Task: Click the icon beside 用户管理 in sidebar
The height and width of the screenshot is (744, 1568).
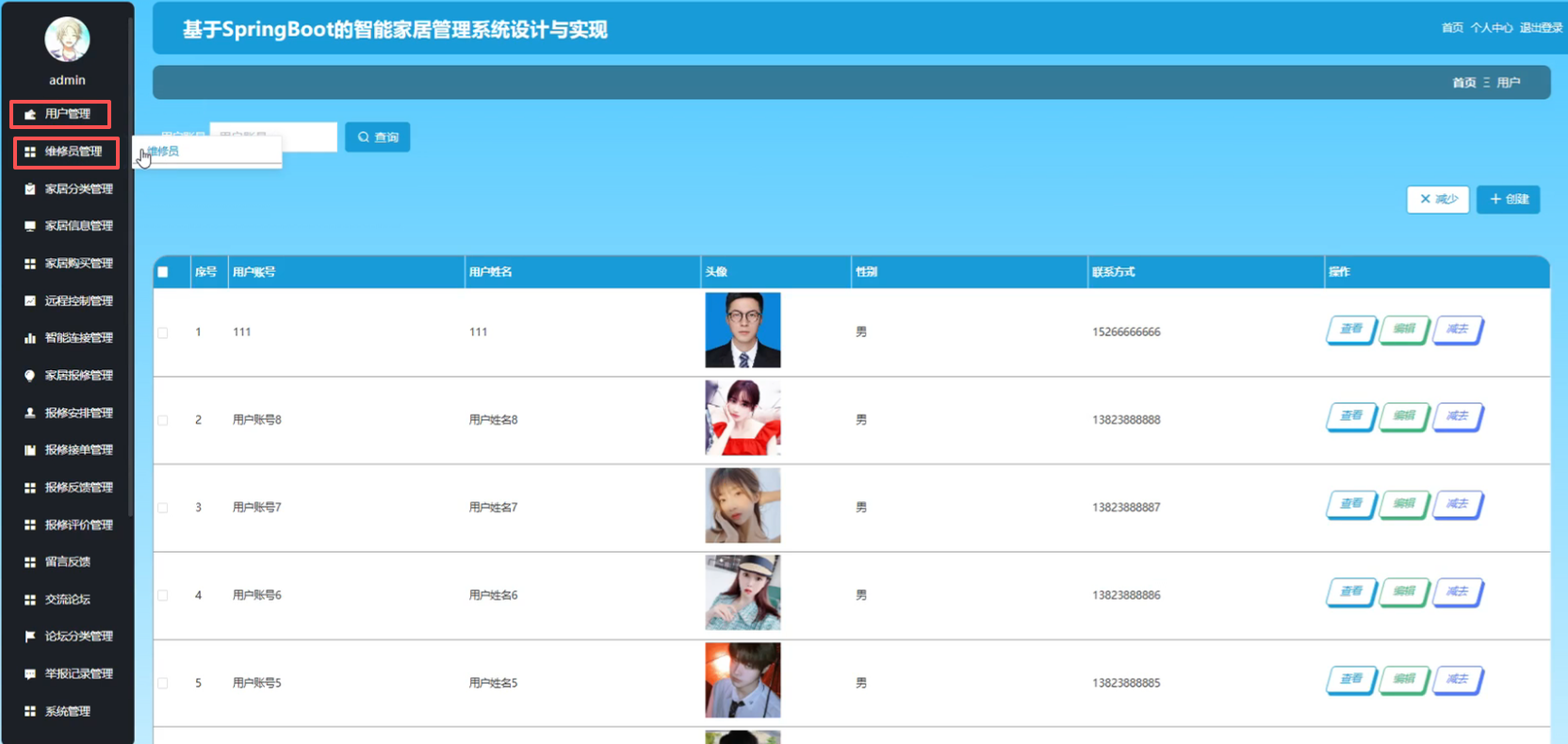Action: (x=30, y=114)
